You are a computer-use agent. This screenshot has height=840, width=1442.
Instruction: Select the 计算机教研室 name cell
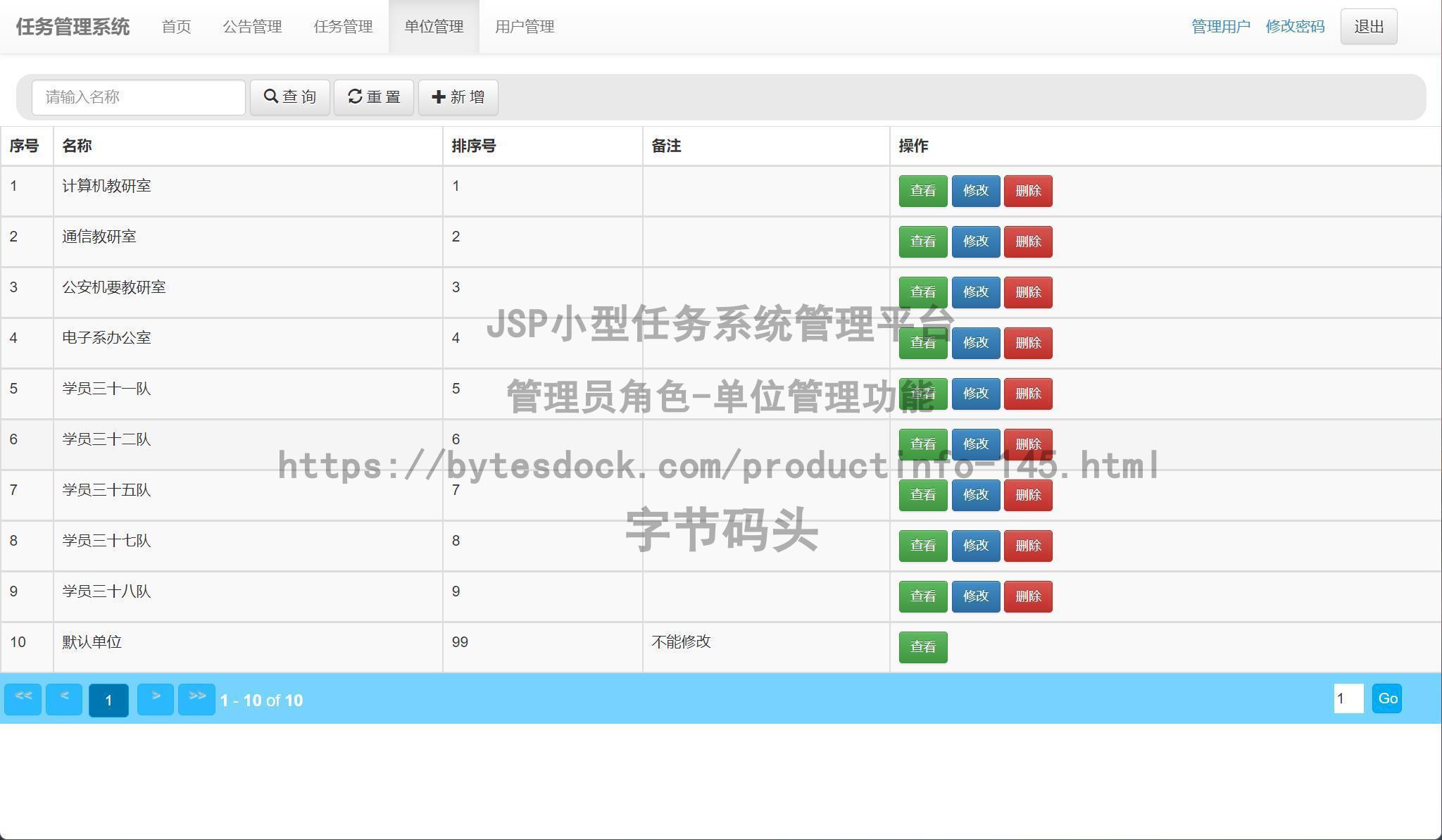tap(248, 191)
